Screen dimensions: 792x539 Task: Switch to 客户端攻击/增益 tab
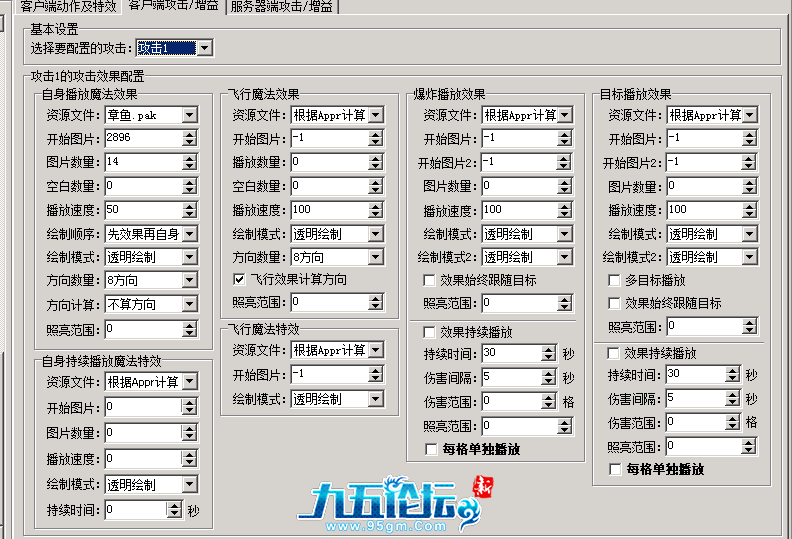click(x=173, y=6)
